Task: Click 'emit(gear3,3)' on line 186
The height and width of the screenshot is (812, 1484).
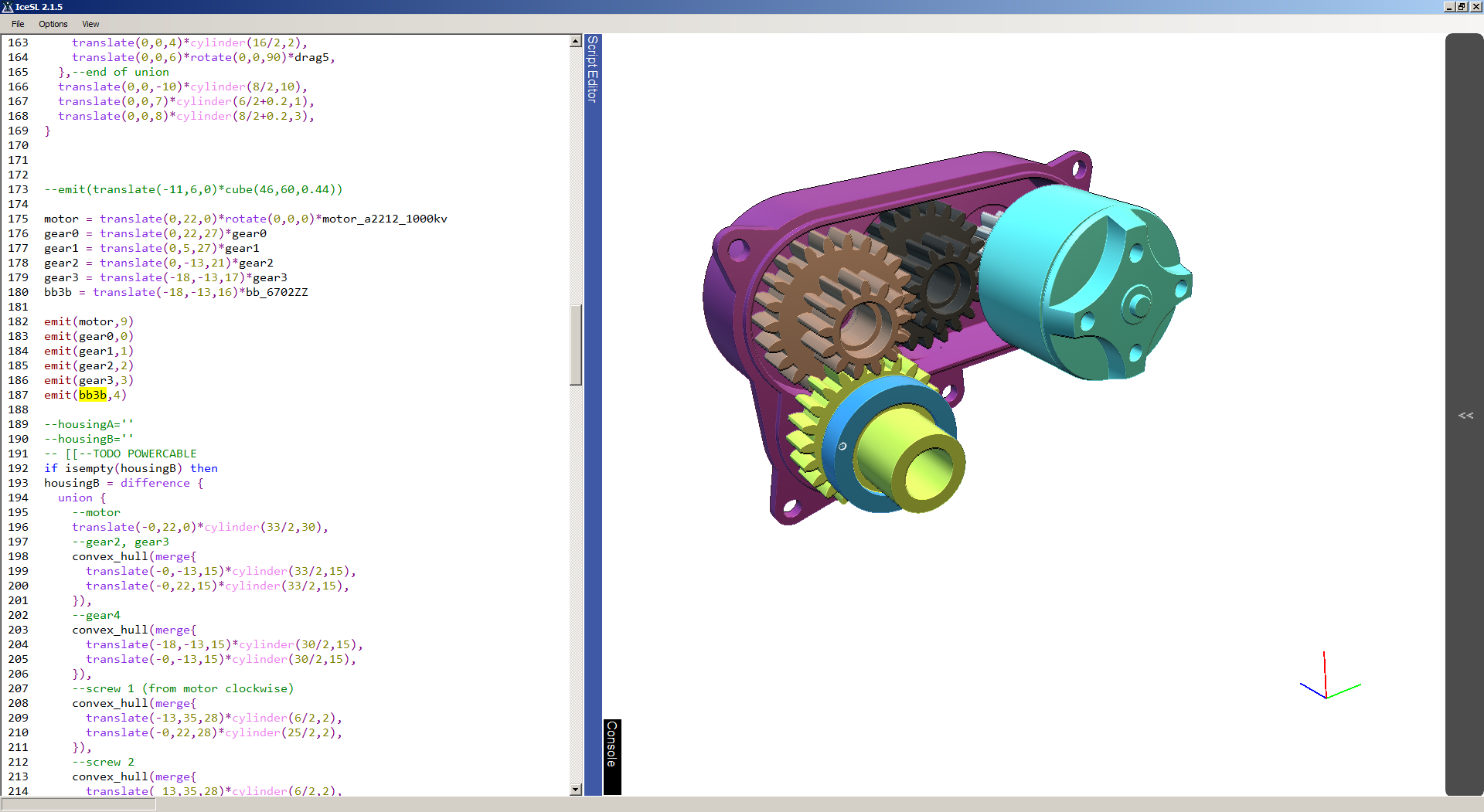Action: point(89,380)
